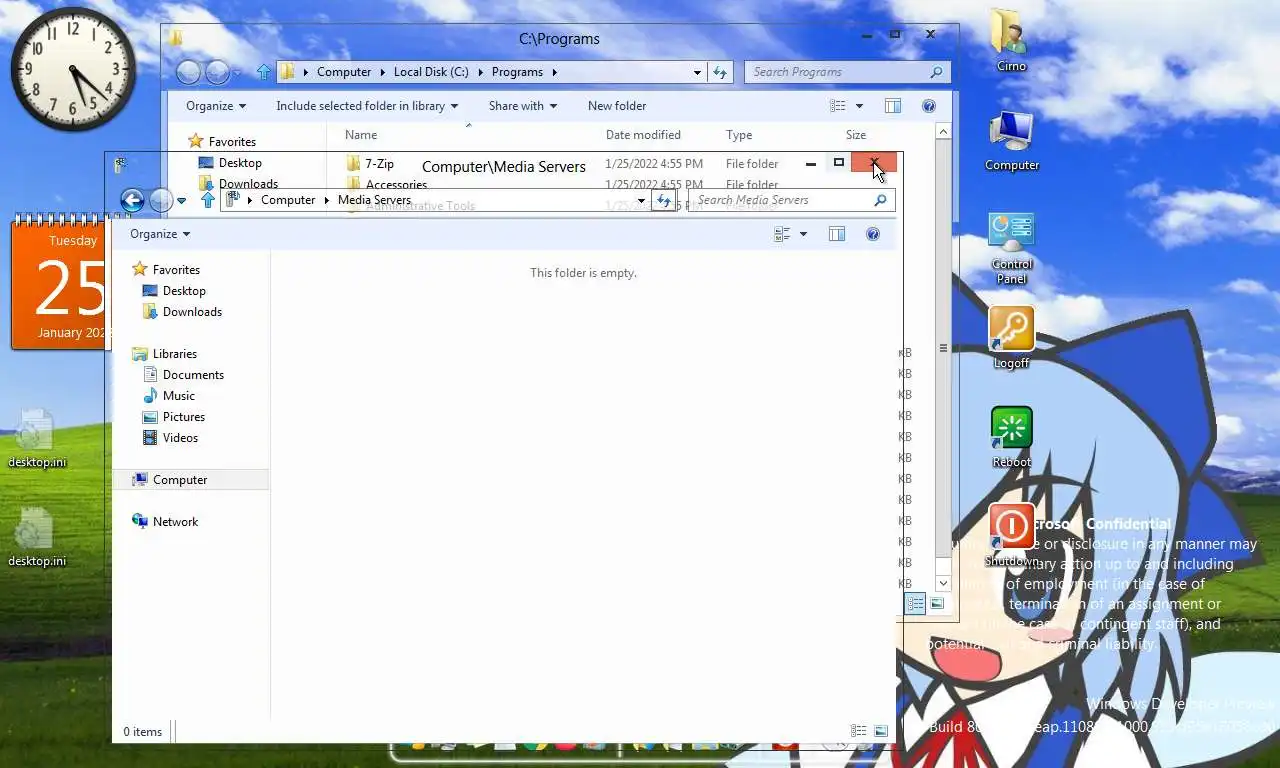Refresh the Media Servers window

coord(663,200)
